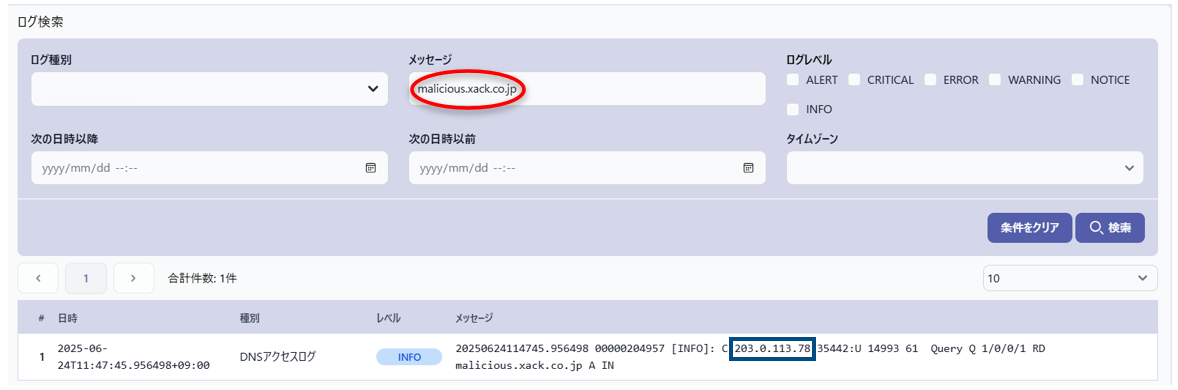Focus the メッセージ search field
The width and height of the screenshot is (1178, 390).
point(587,89)
